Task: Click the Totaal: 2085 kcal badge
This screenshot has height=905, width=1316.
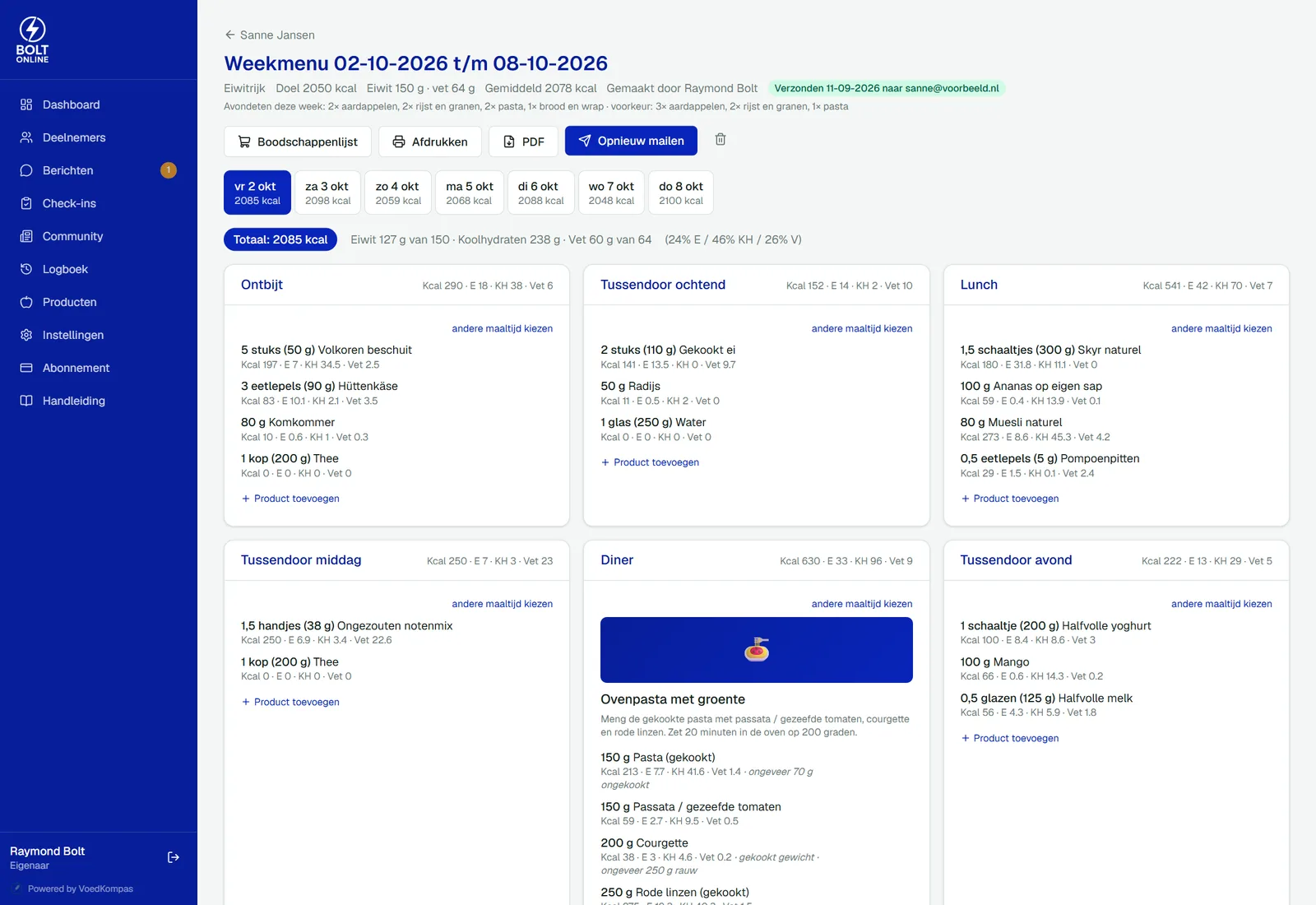Action: [x=280, y=239]
